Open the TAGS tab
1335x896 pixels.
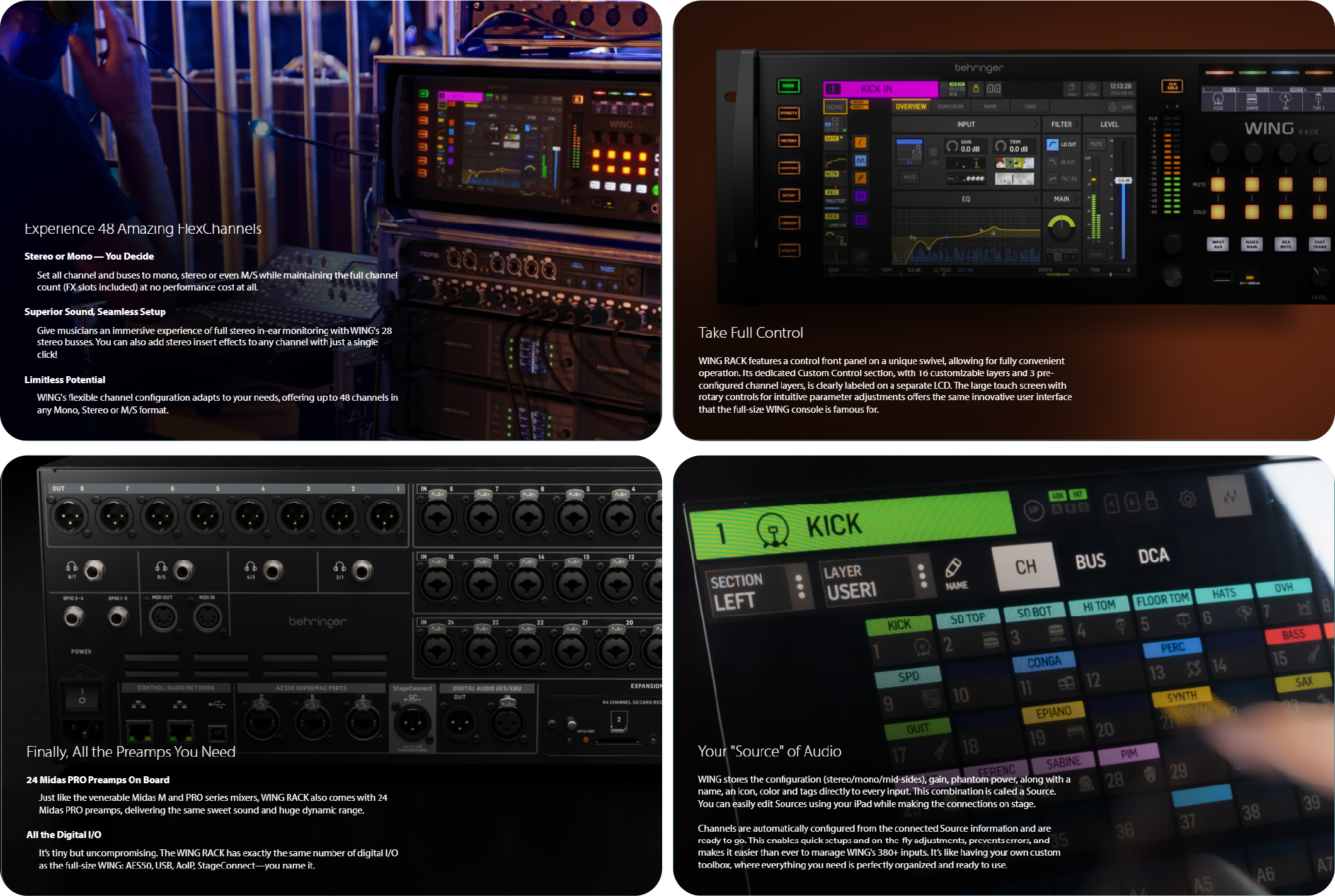tap(1030, 106)
